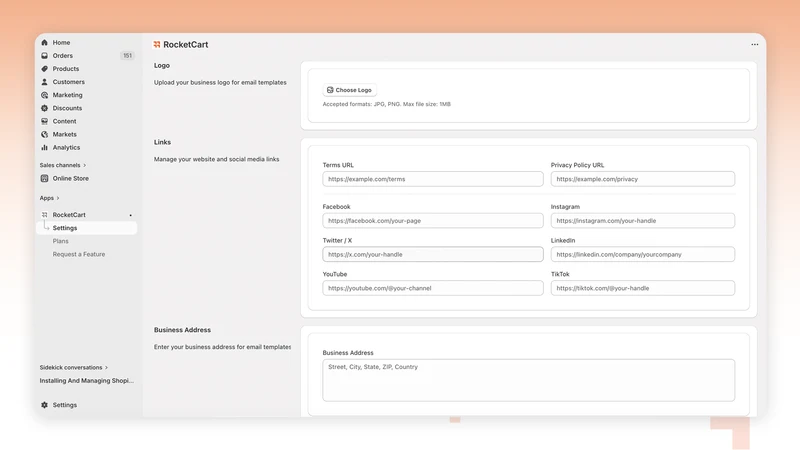800x450 pixels.
Task: Click the YouTube link field
Action: point(433,288)
